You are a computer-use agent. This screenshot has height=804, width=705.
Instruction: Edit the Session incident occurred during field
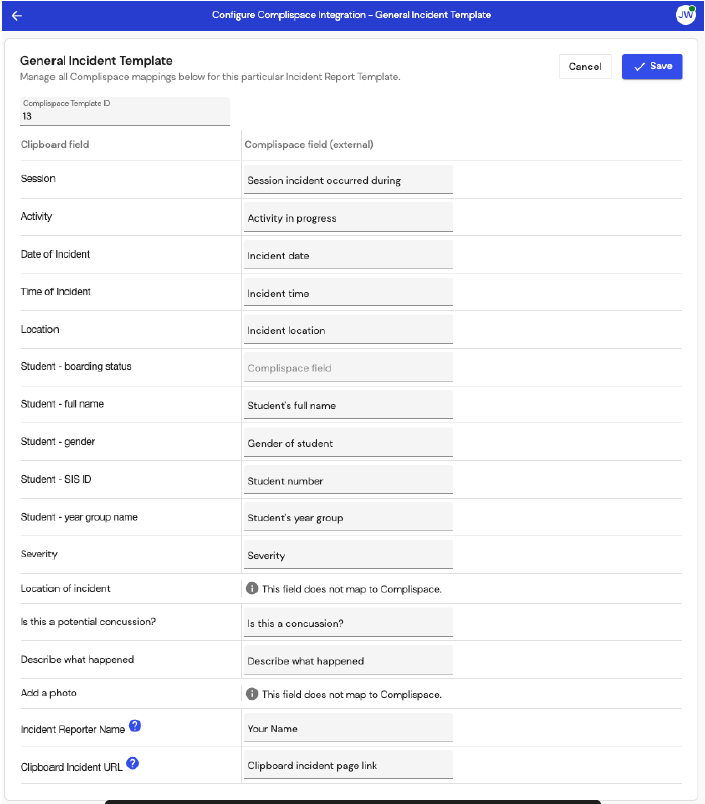(347, 179)
